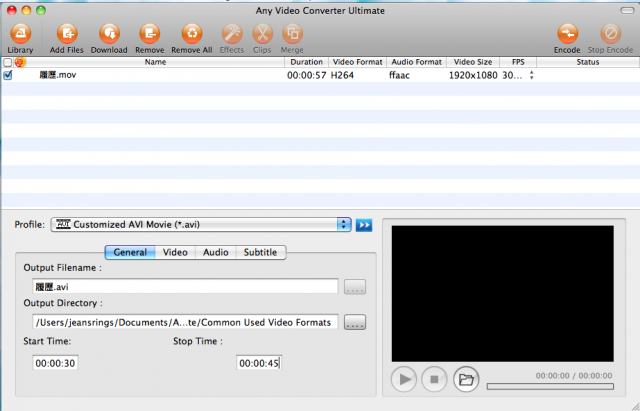Click the FPS column header
640x411 pixels.
tap(518, 62)
